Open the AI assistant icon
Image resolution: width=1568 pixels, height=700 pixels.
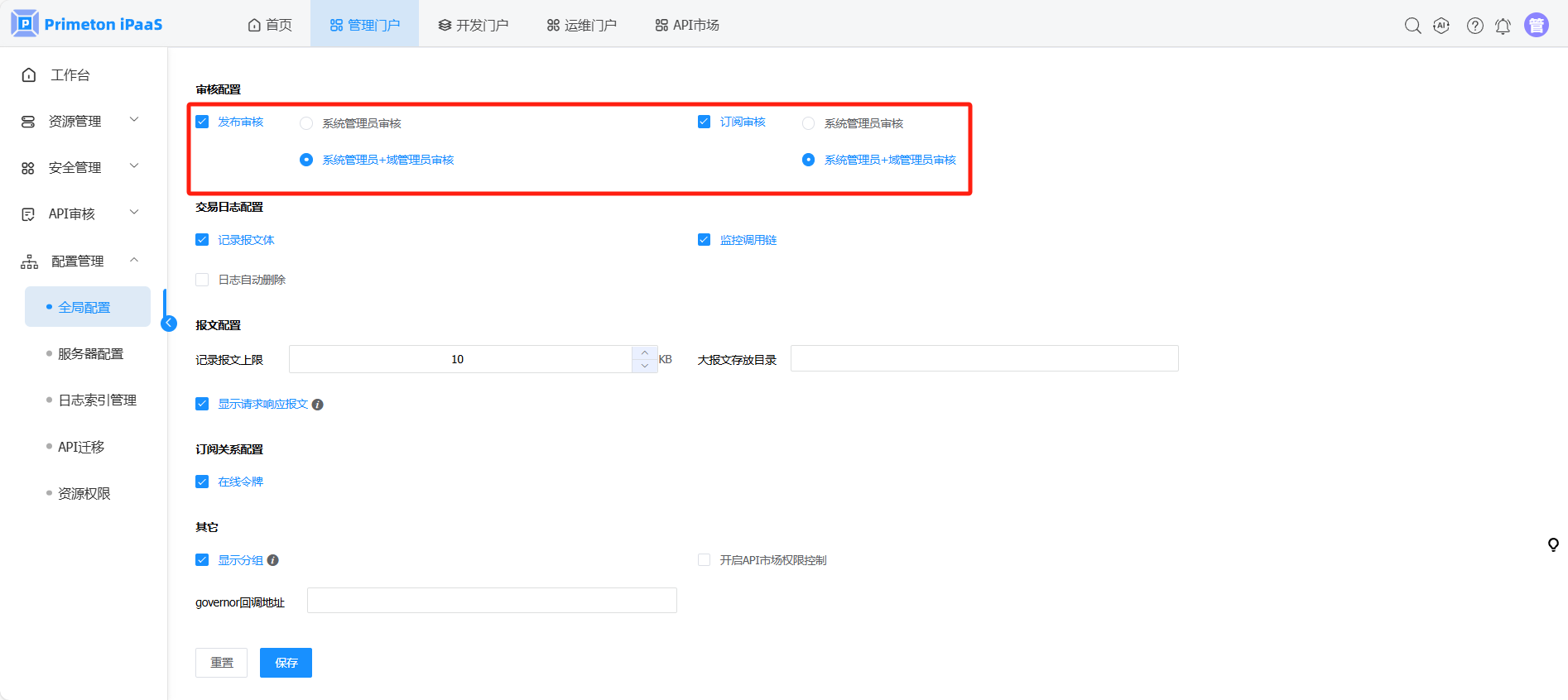(1441, 26)
